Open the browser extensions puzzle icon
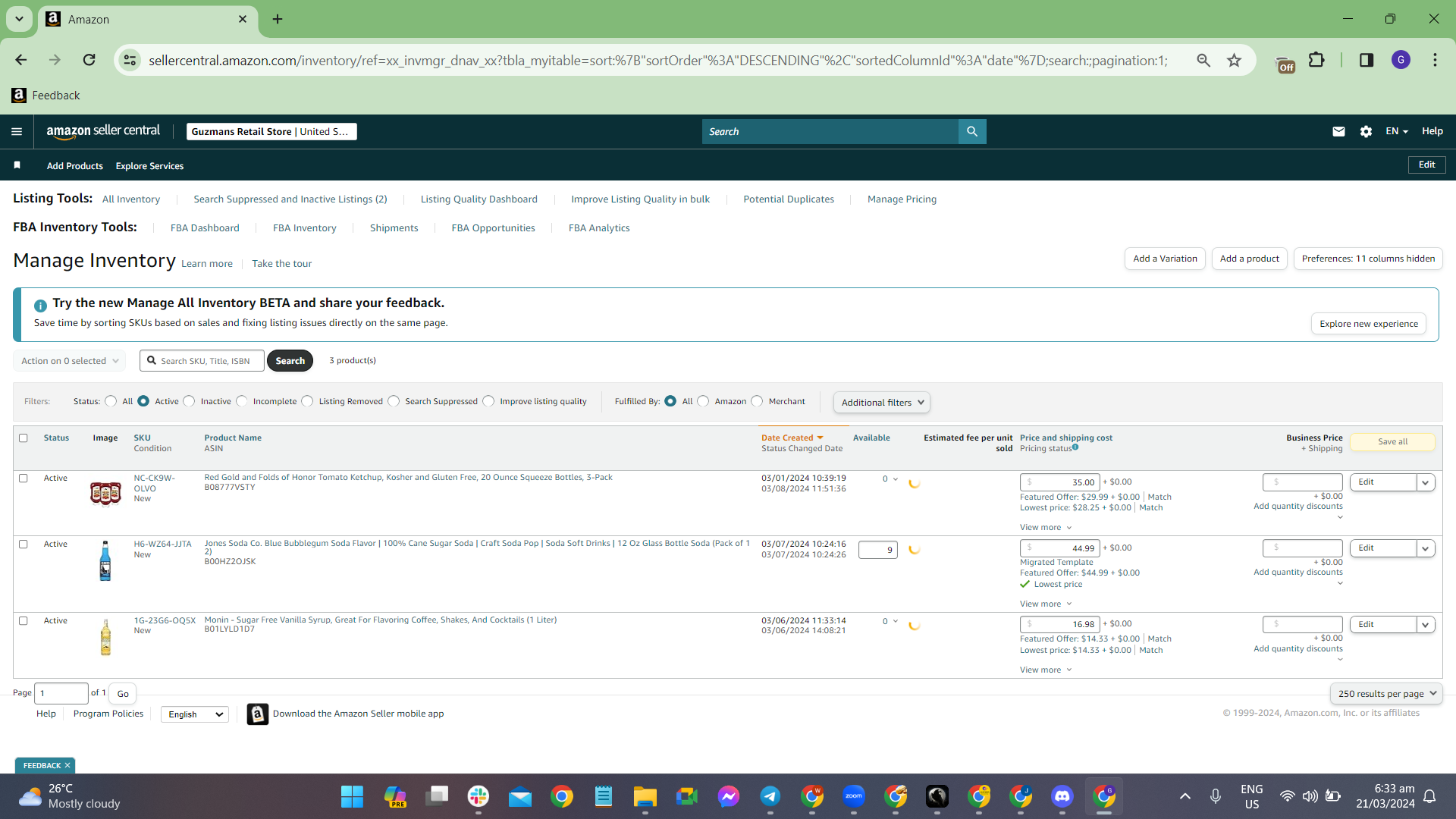The image size is (1456, 819). 1317,60
